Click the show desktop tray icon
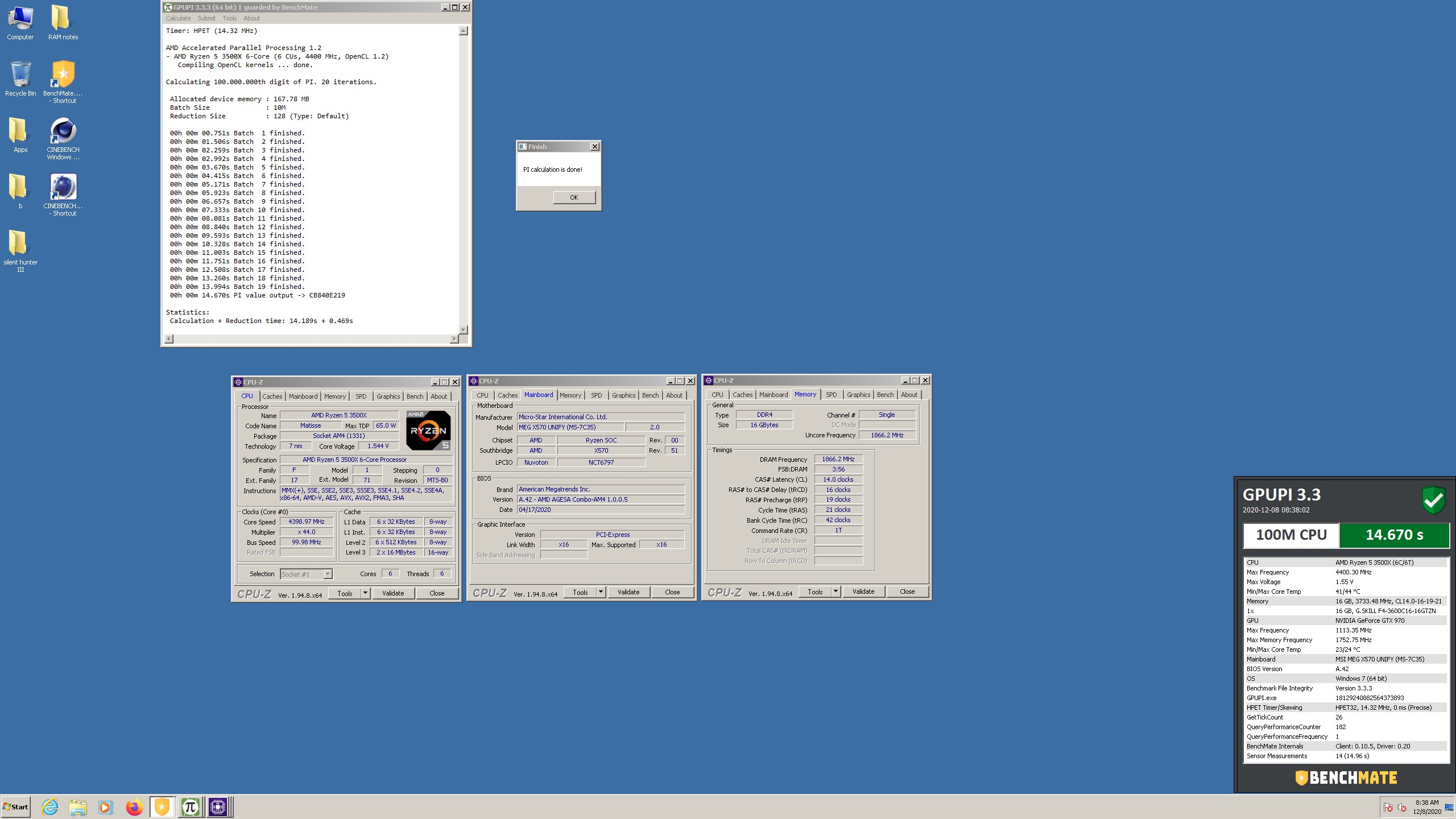 point(1449,808)
